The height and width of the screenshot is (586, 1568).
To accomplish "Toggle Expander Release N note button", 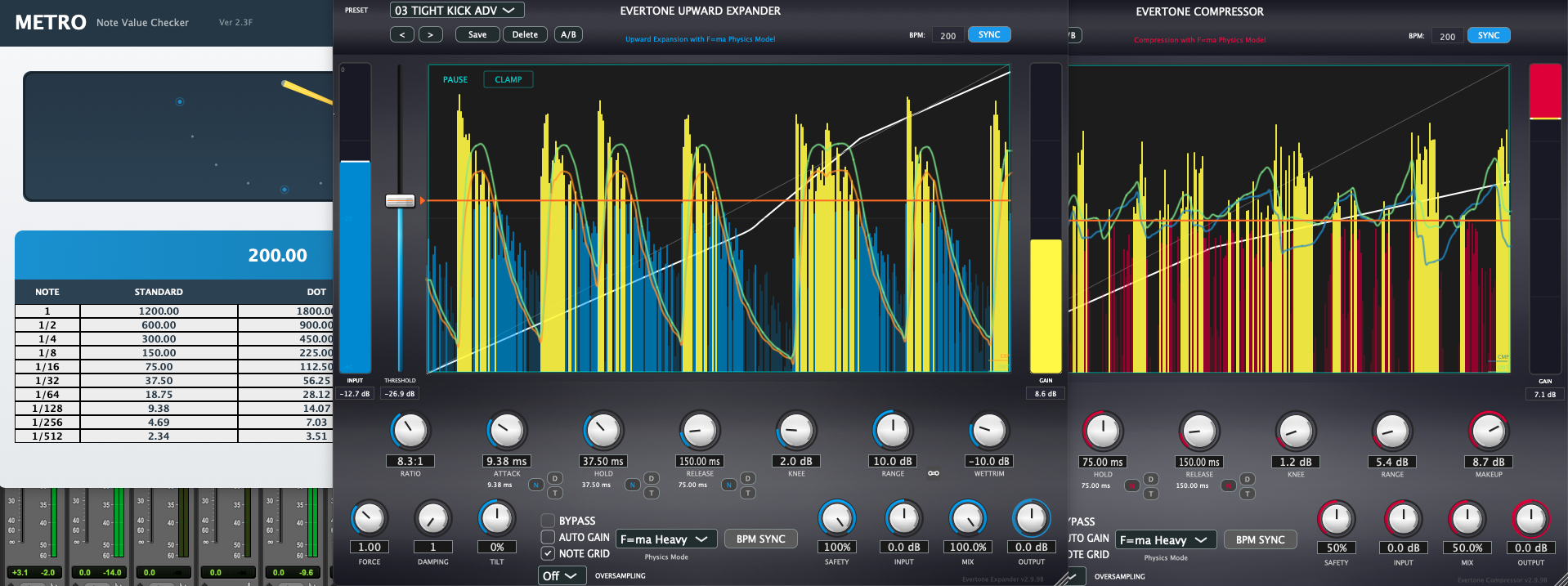I will pyautogui.click(x=728, y=485).
